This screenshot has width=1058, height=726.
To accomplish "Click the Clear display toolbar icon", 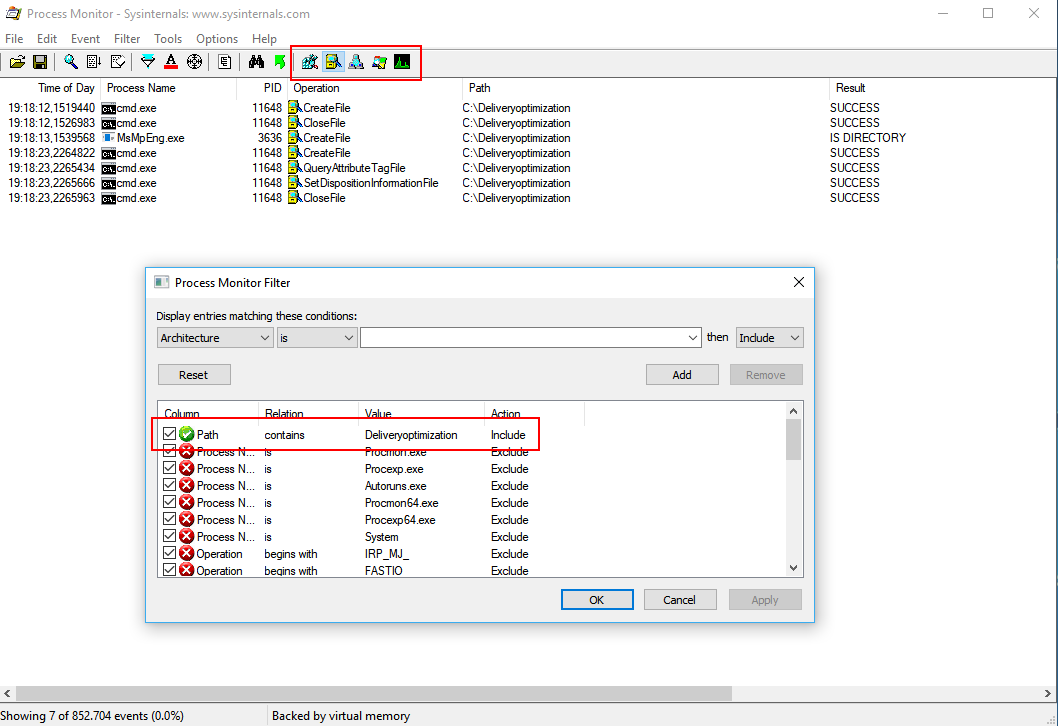I will (117, 62).
